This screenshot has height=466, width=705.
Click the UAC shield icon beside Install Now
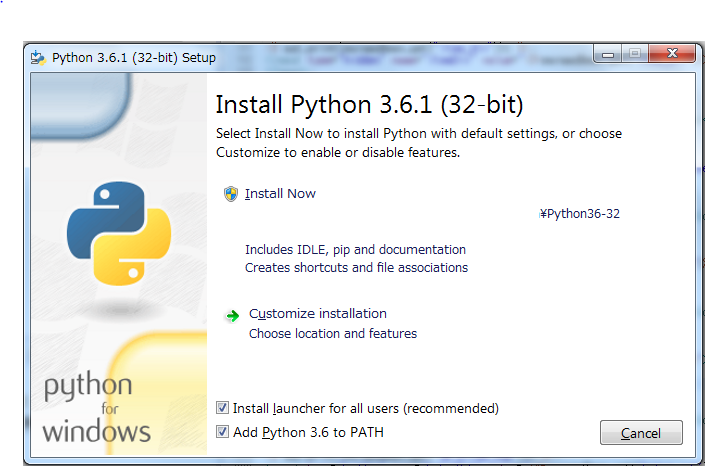point(231,194)
